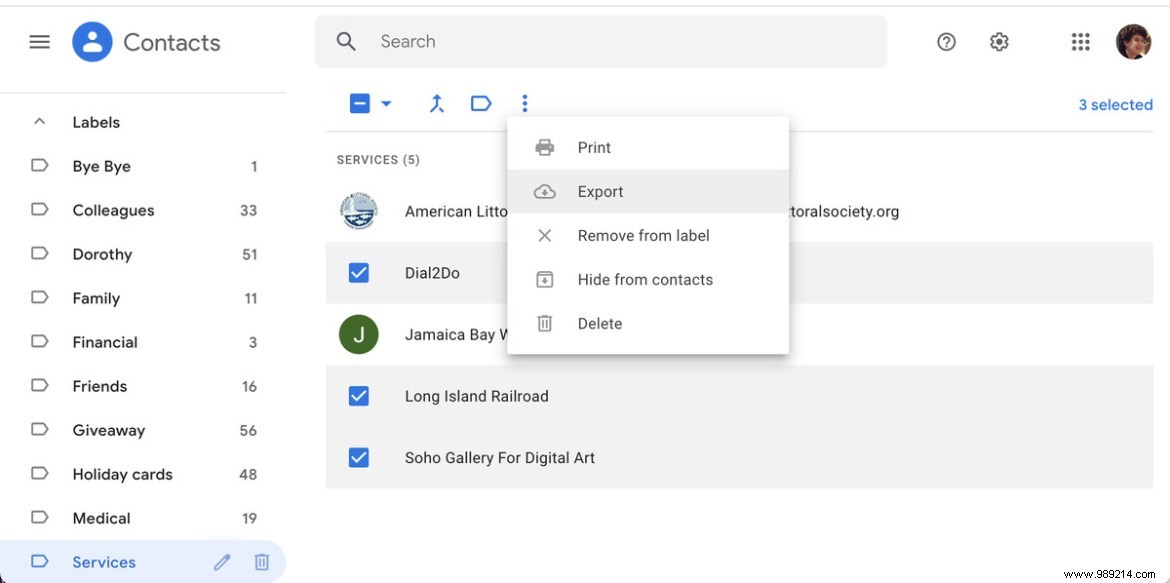Choose Export from the open menu

tap(600, 191)
